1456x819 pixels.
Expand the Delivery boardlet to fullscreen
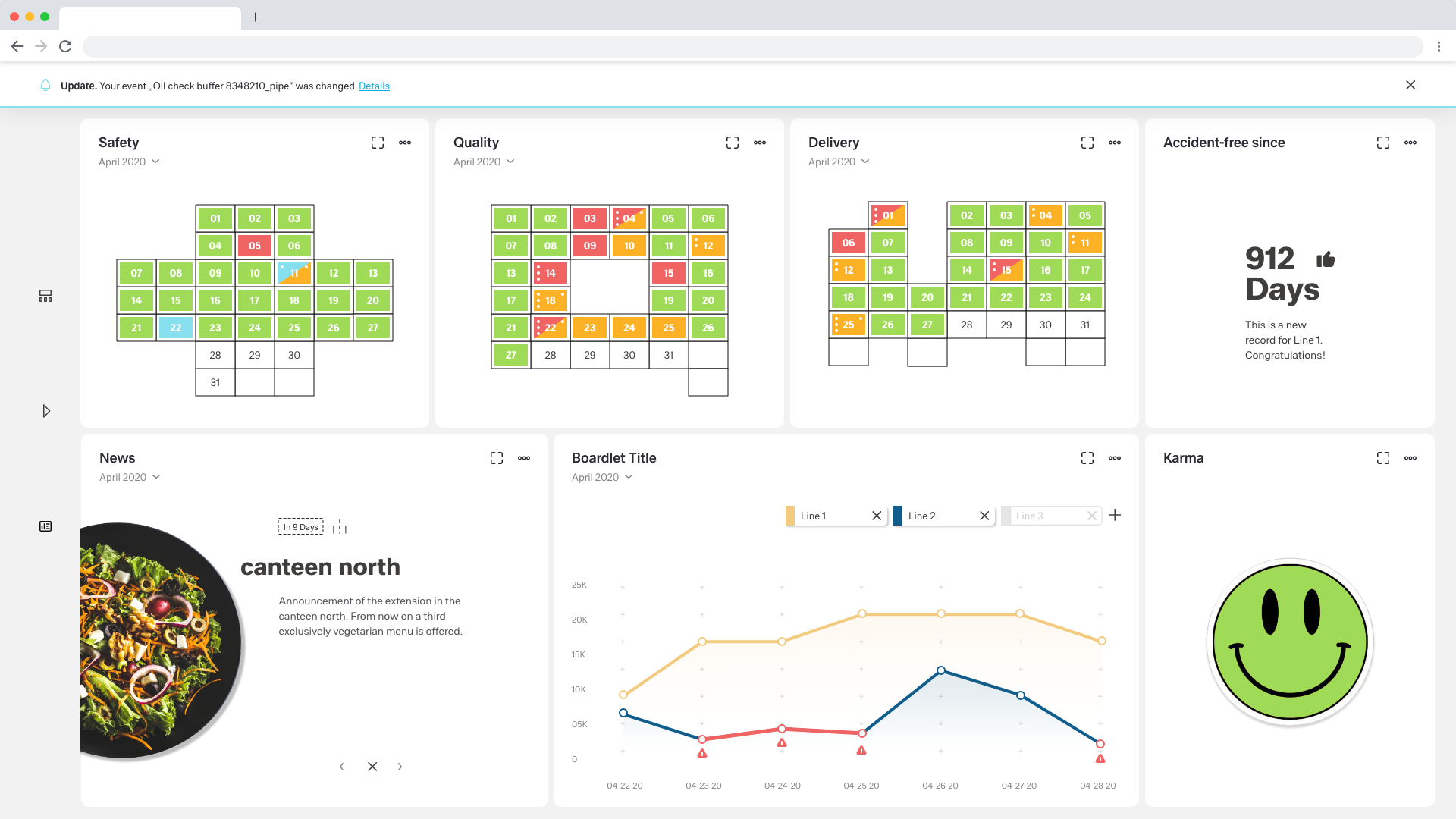click(1087, 143)
